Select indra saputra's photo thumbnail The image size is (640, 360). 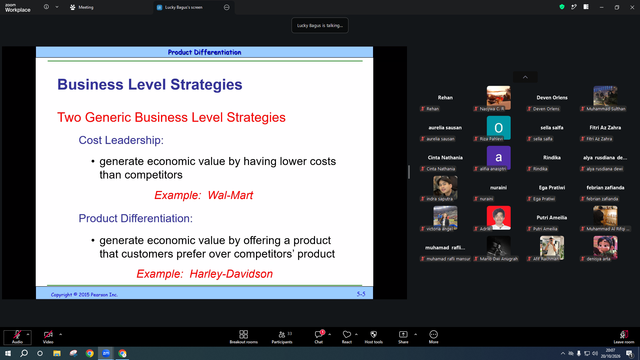click(x=445, y=188)
